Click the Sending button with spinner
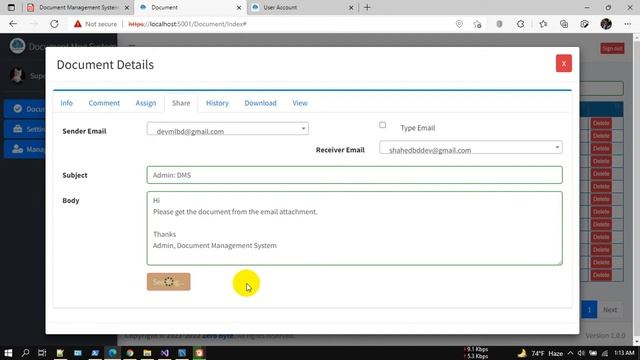The image size is (640, 360). (169, 282)
